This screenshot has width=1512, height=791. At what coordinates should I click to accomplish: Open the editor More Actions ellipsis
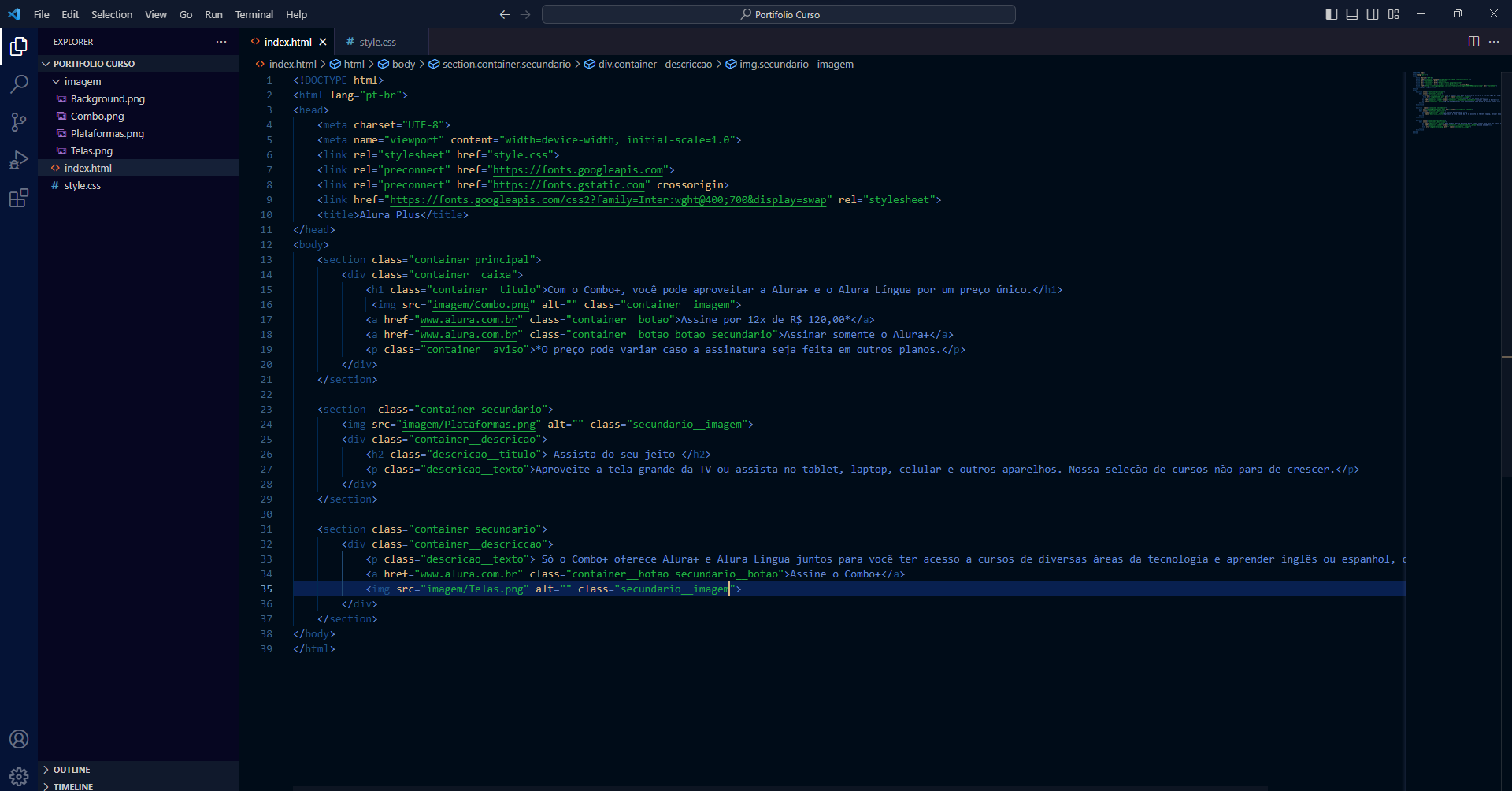[x=1494, y=42]
